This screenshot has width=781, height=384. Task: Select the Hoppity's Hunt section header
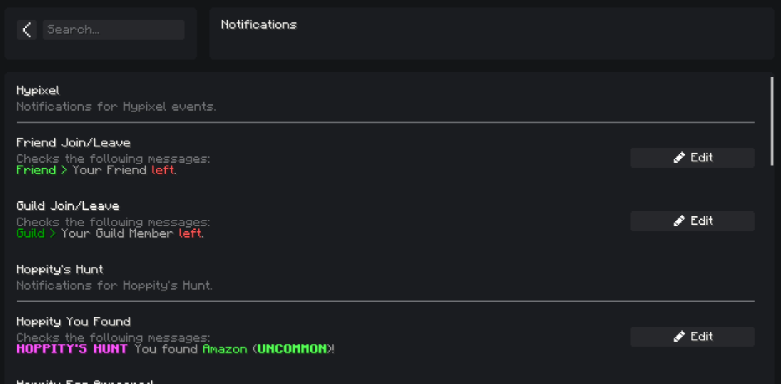60,269
